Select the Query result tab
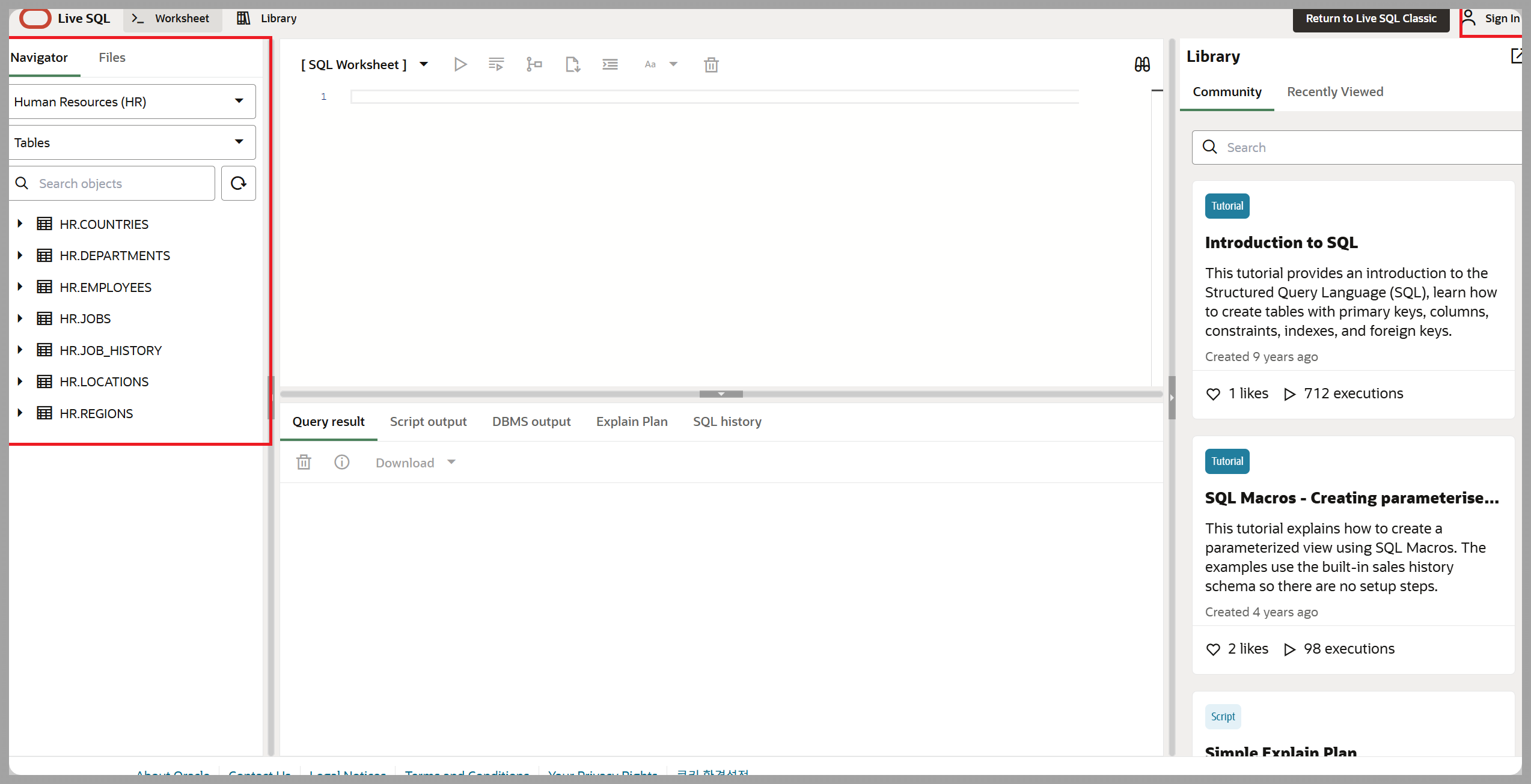This screenshot has width=1531, height=784. tap(329, 422)
